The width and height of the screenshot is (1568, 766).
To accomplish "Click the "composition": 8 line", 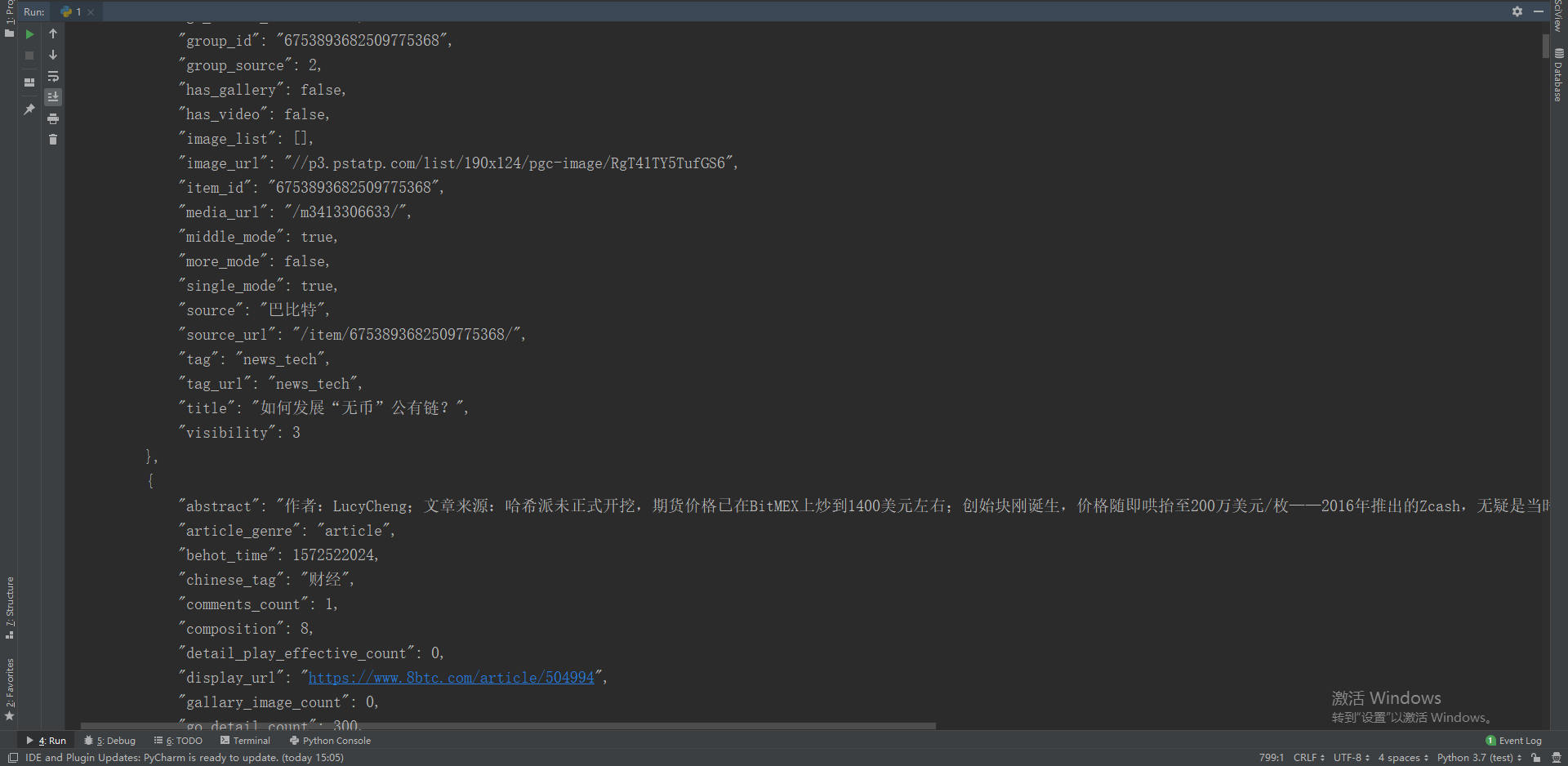I will pyautogui.click(x=246, y=629).
